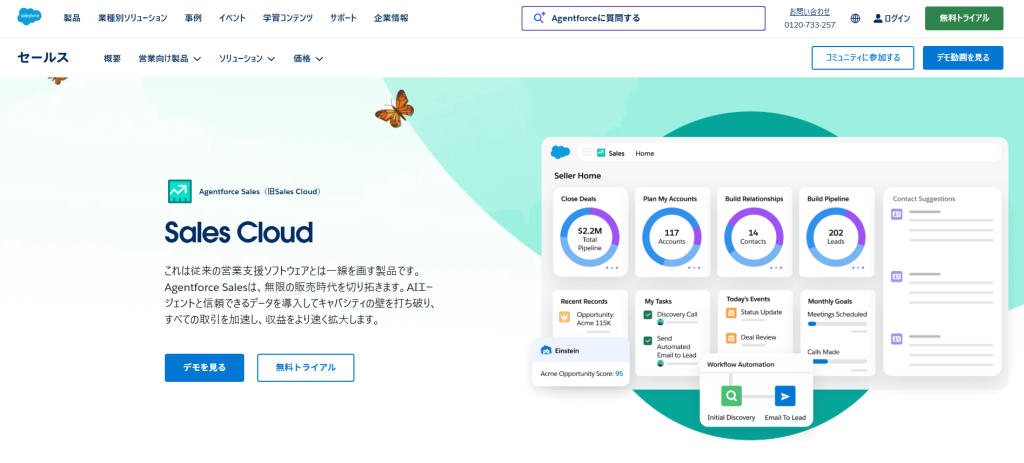Expand the ソリューション dropdown menu
1024x463 pixels.
[x=247, y=59]
